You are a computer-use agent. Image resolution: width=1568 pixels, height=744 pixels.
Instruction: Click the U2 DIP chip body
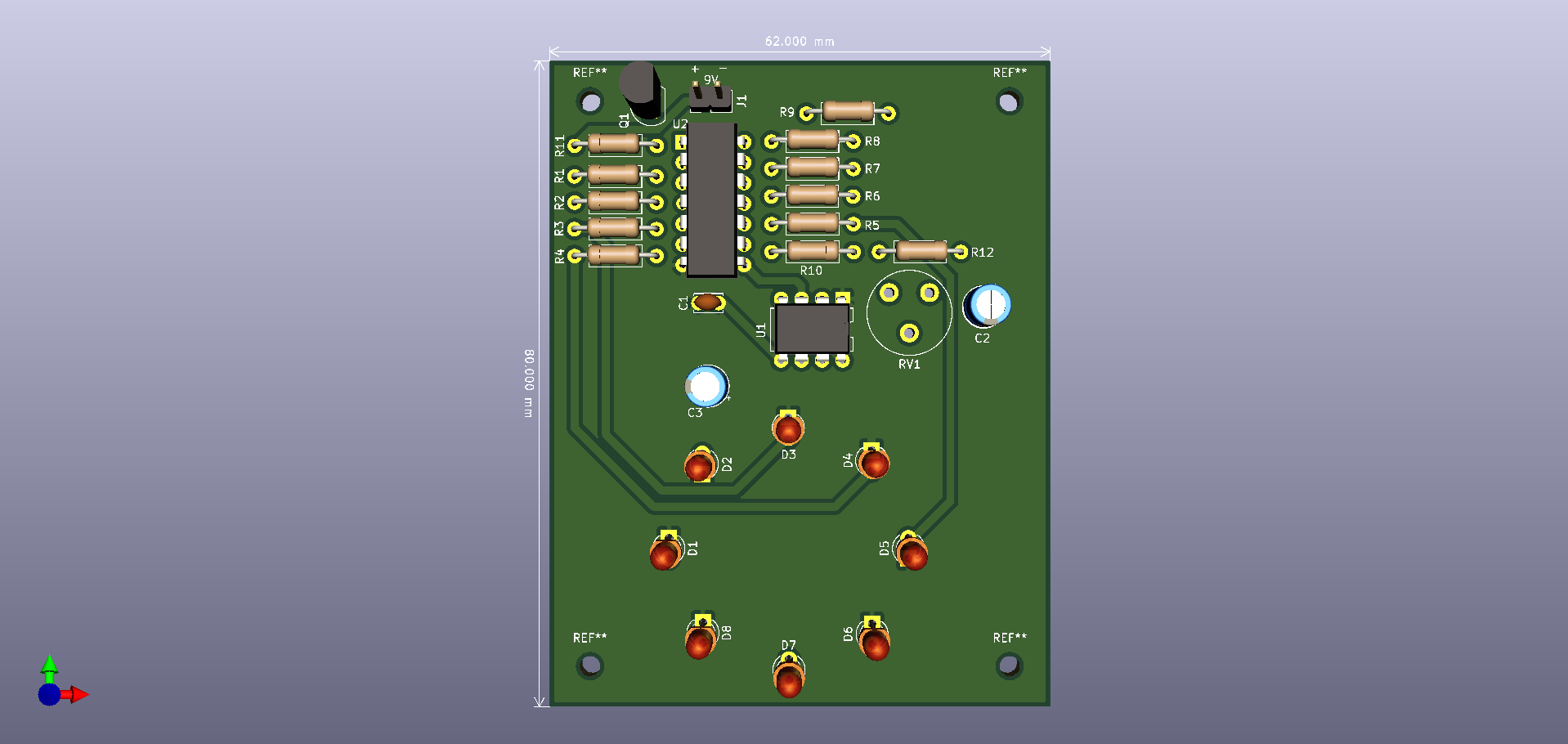[712, 199]
